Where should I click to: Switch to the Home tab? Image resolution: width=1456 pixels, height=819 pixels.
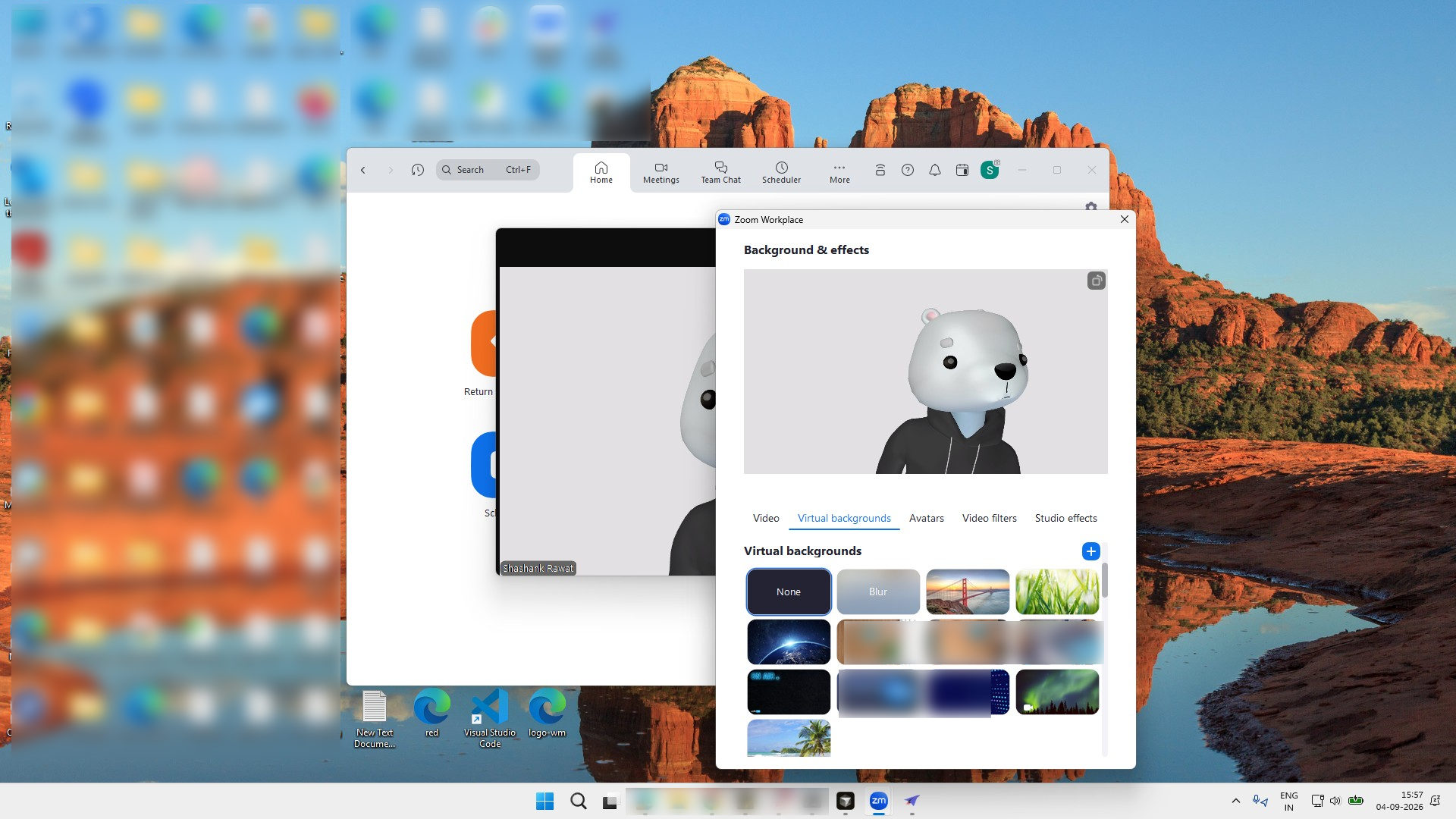[x=601, y=172]
